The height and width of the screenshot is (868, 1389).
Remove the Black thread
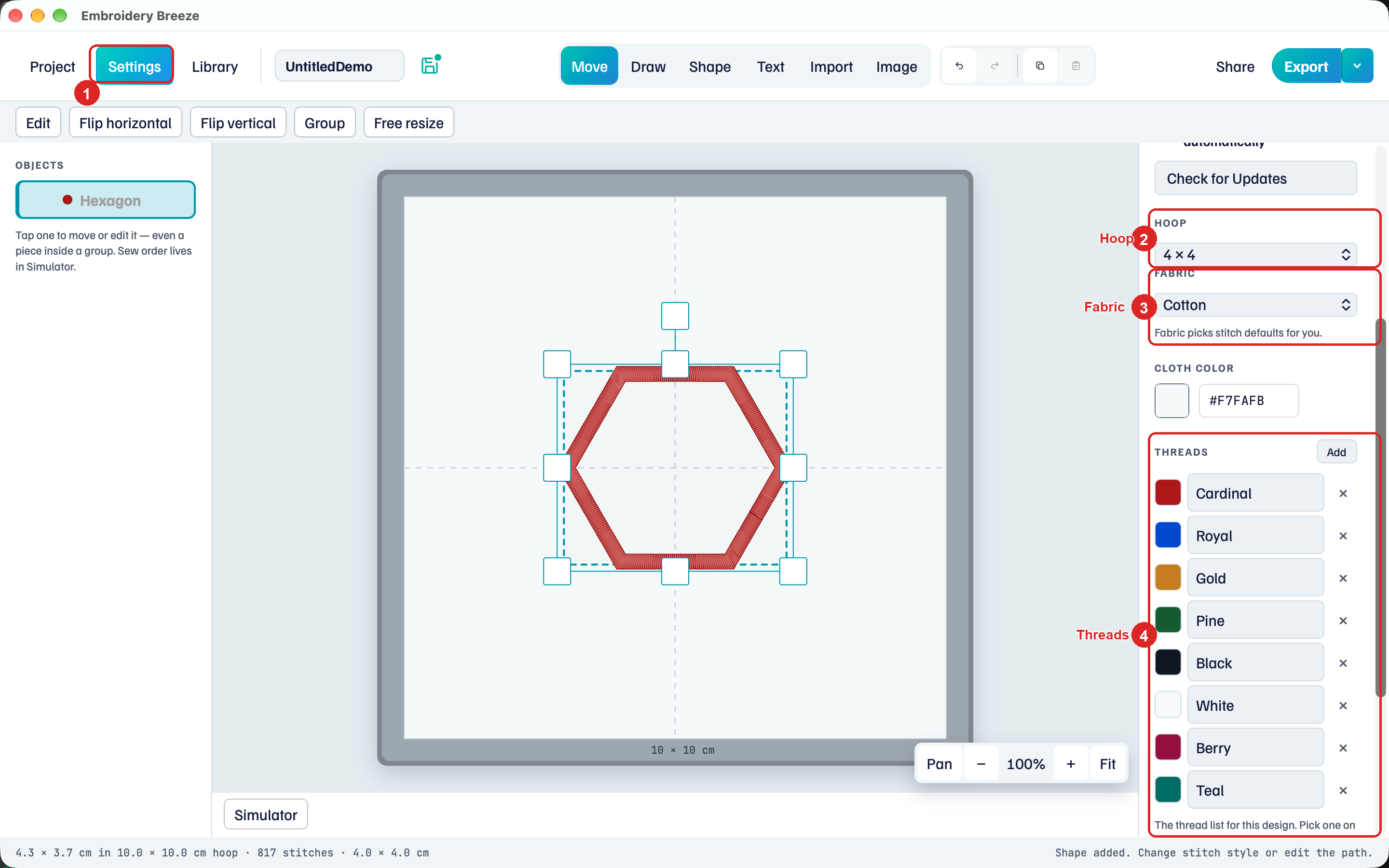(x=1343, y=663)
